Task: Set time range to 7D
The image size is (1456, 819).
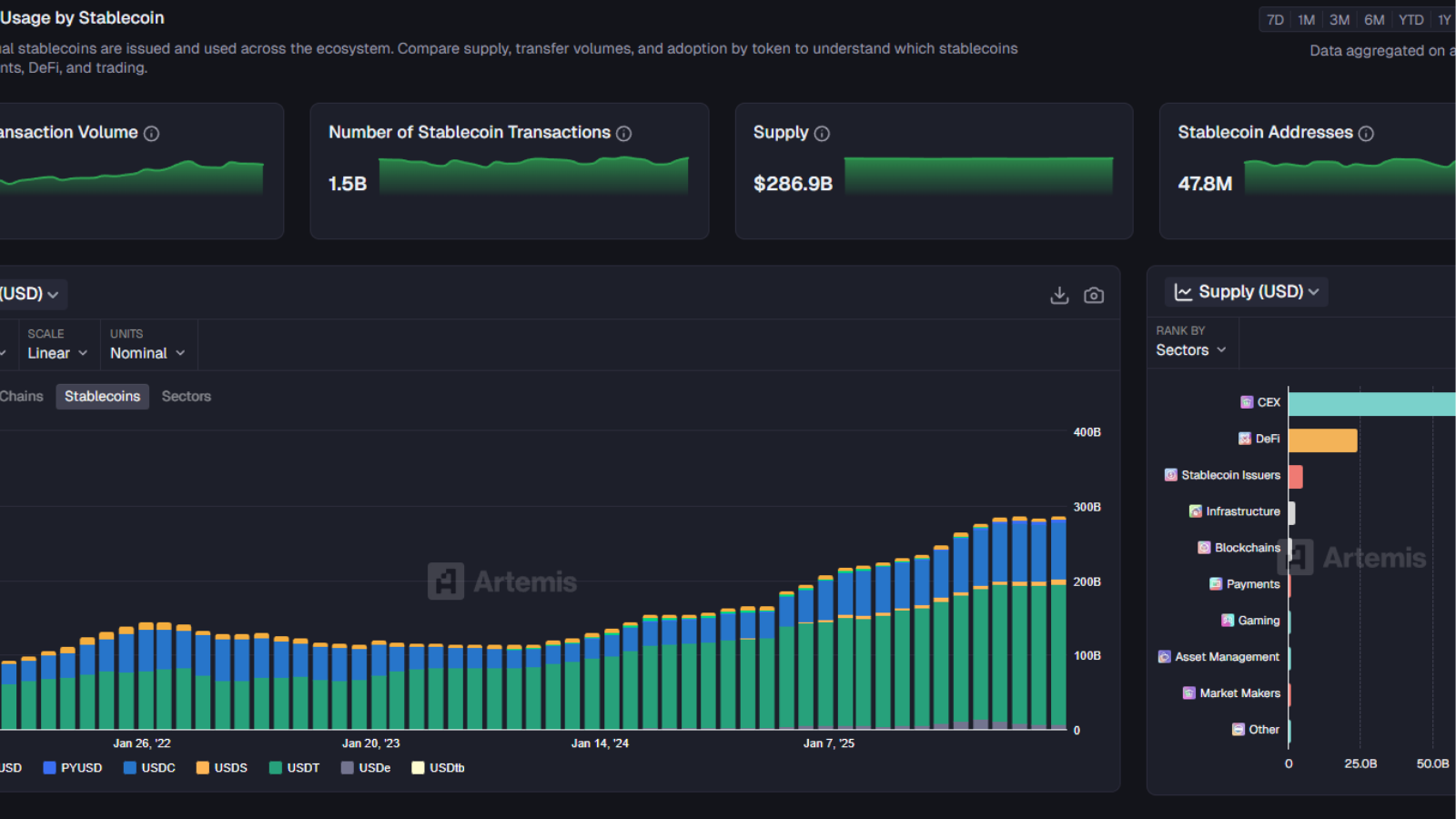Action: click(x=1275, y=20)
